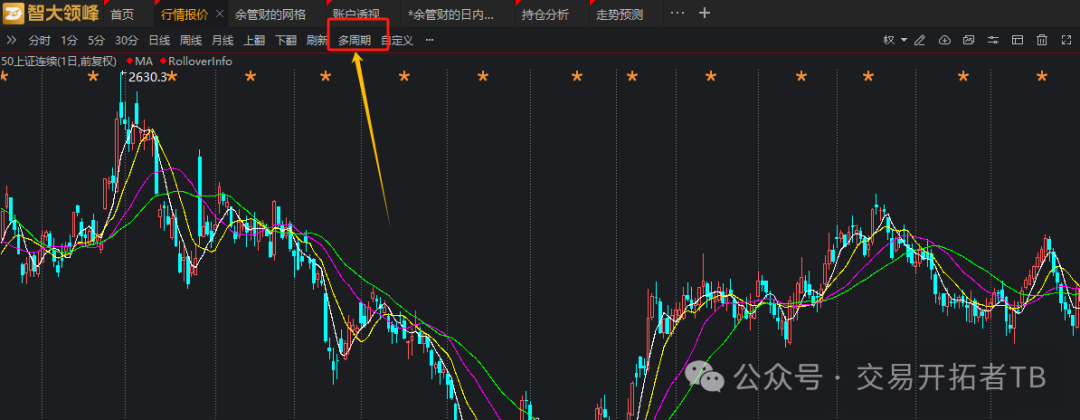Switch to the 5分 period
1080x420 pixels.
click(96, 41)
